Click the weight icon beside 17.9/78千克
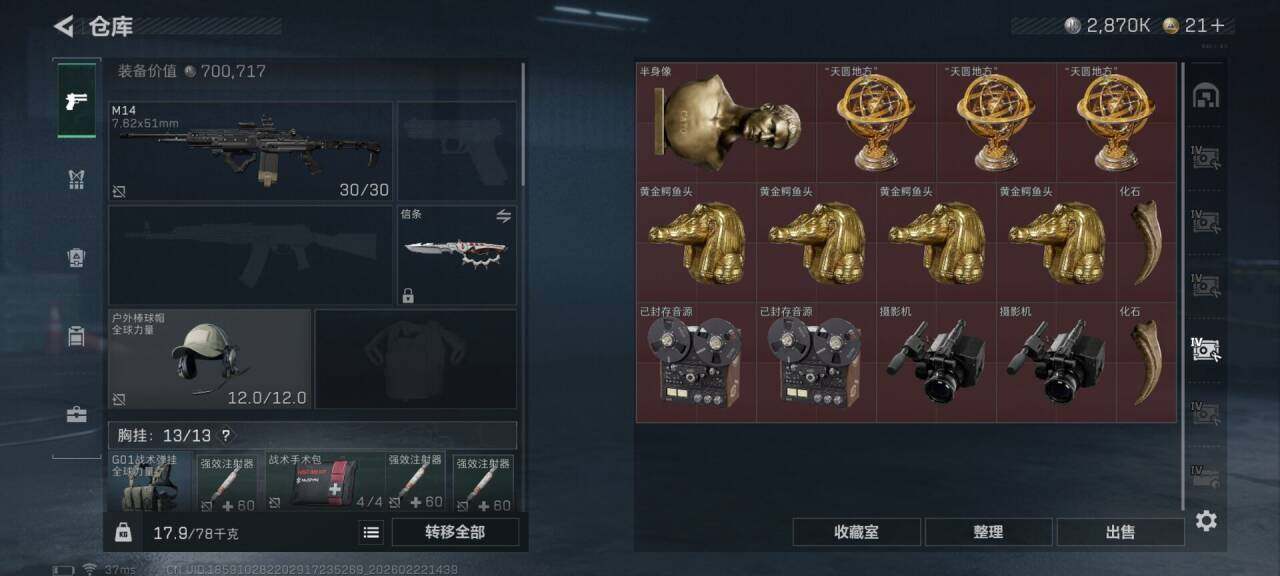The image size is (1280, 576). (123, 532)
